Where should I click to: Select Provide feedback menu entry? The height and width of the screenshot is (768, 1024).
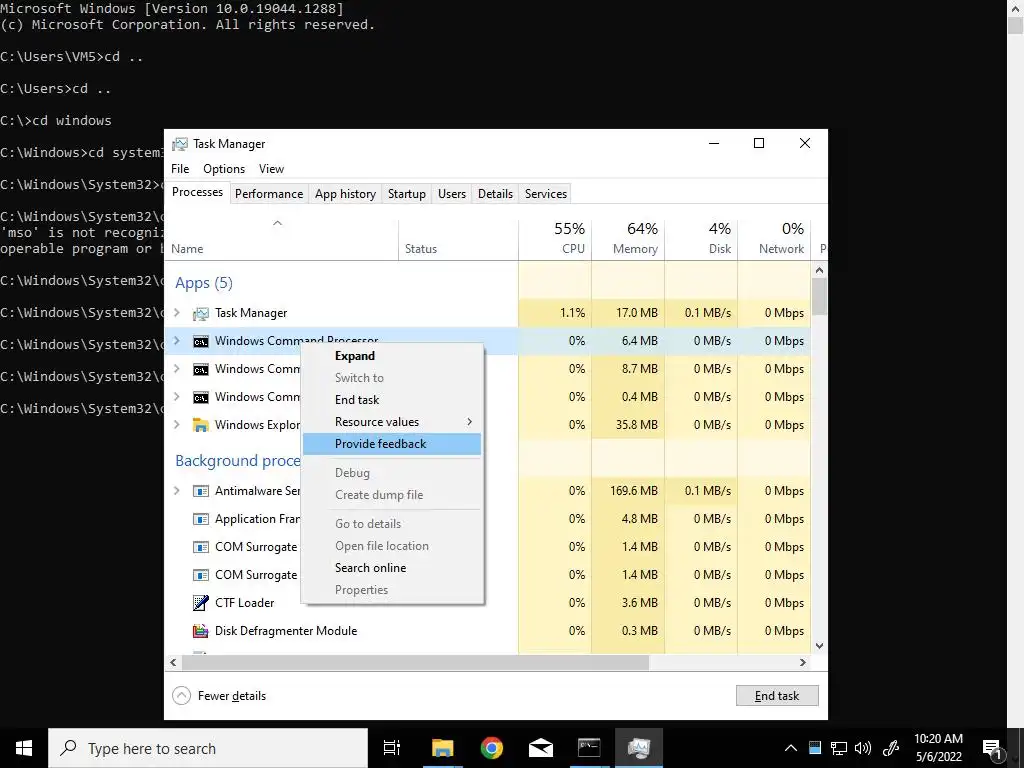click(x=392, y=444)
